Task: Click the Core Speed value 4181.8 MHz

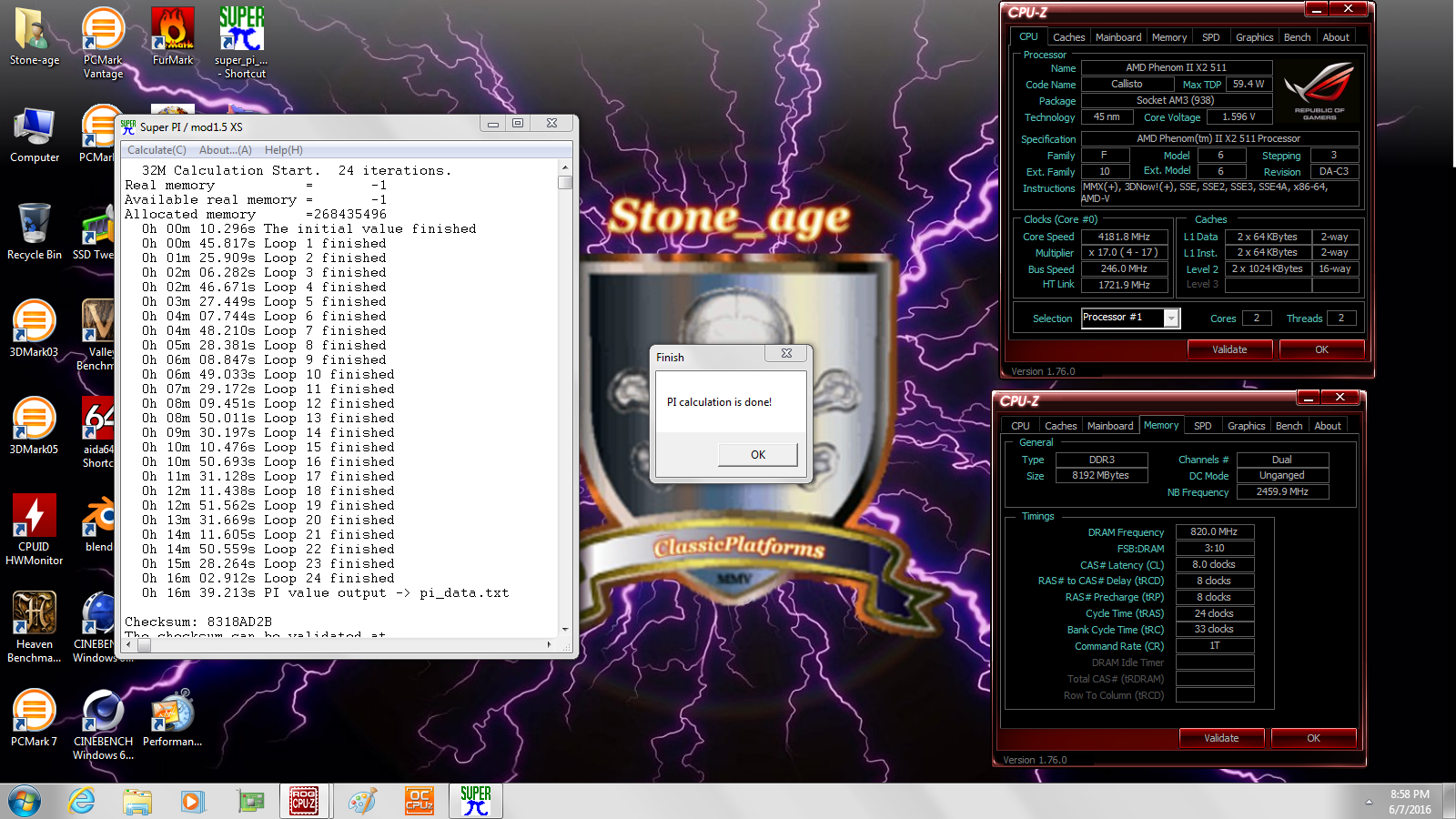Action: coord(1124,237)
